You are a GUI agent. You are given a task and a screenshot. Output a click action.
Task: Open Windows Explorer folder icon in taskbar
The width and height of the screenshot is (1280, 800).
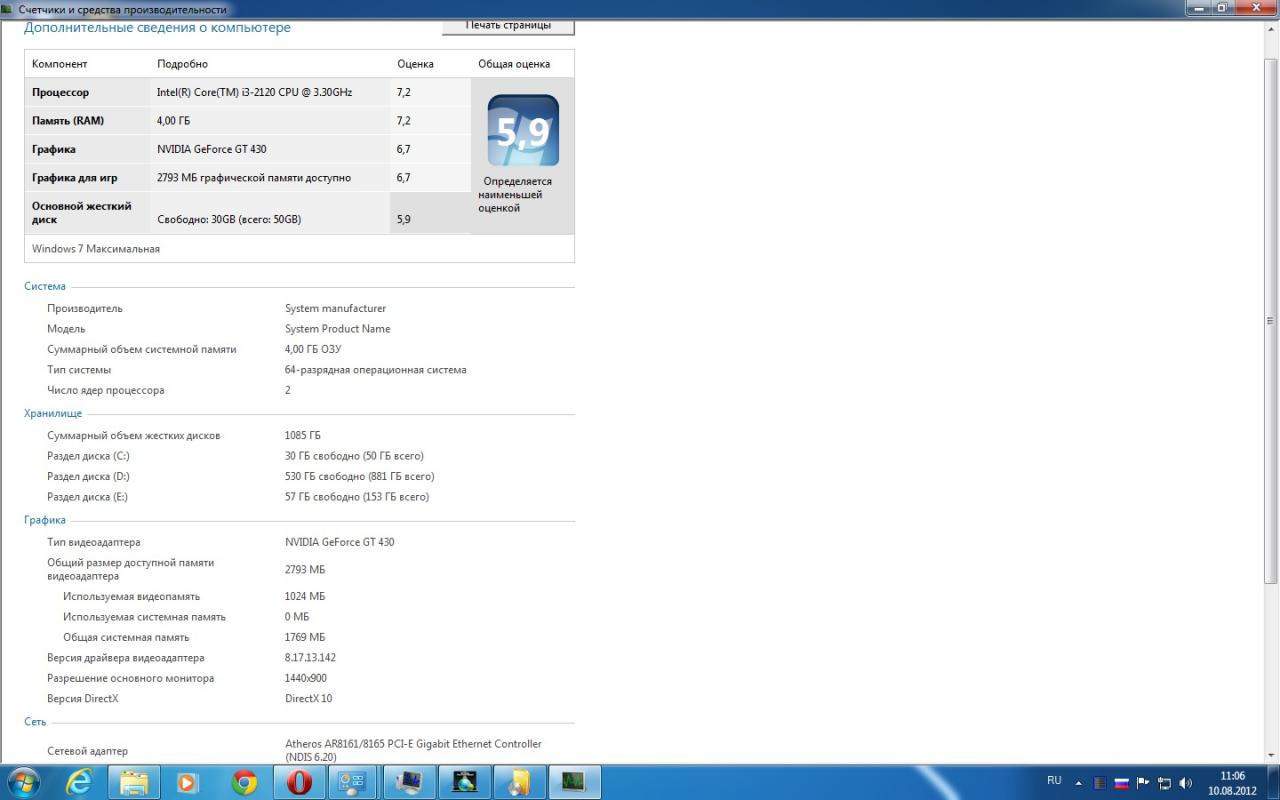click(x=134, y=781)
